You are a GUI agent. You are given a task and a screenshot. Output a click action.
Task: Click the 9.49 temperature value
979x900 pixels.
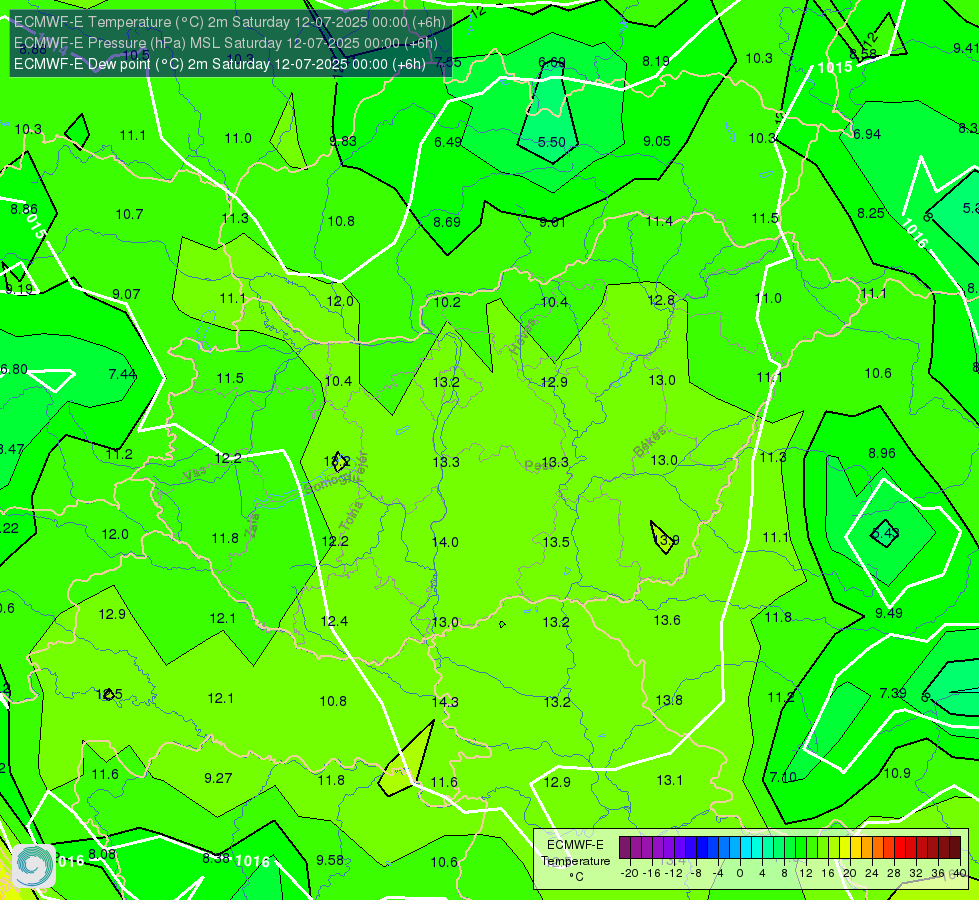[x=888, y=613]
